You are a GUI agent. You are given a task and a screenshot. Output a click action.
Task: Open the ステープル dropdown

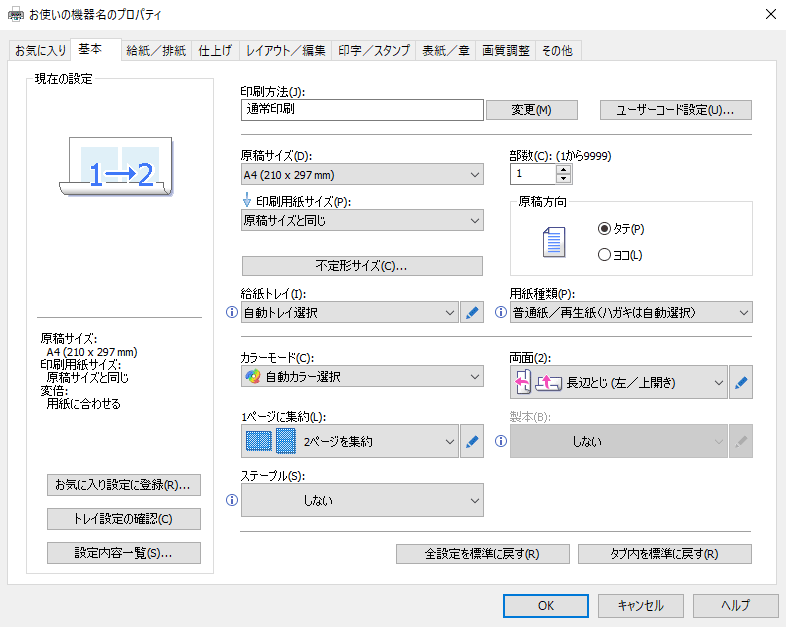point(362,500)
